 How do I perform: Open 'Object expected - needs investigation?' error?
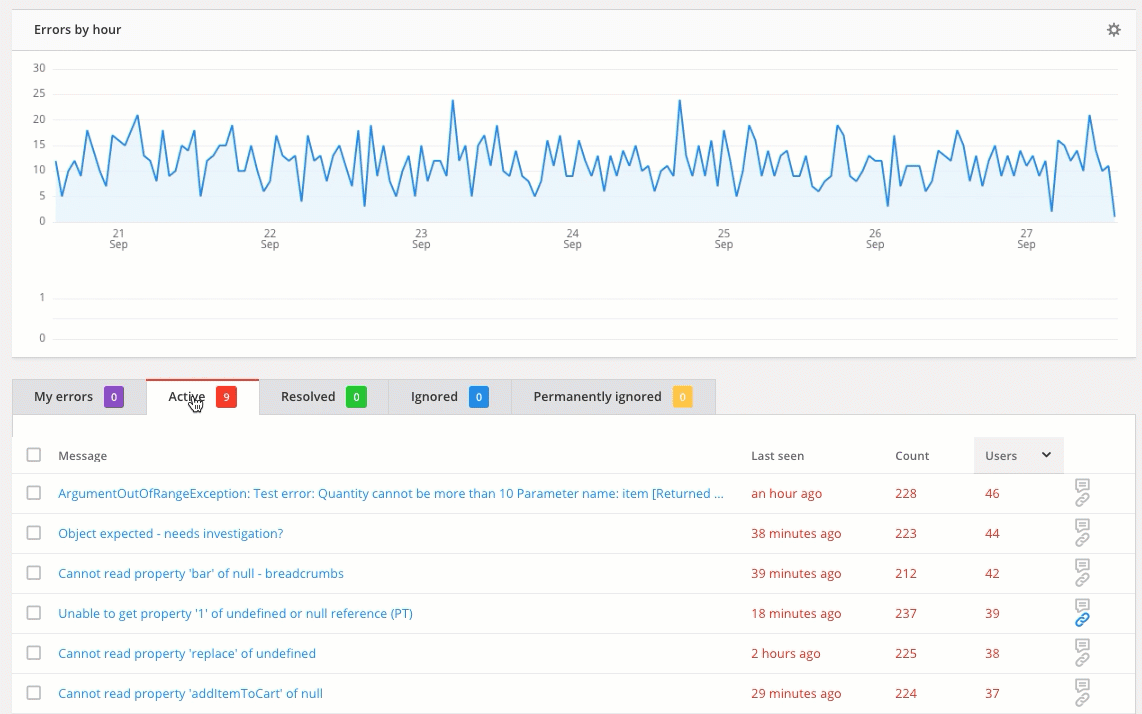point(170,533)
